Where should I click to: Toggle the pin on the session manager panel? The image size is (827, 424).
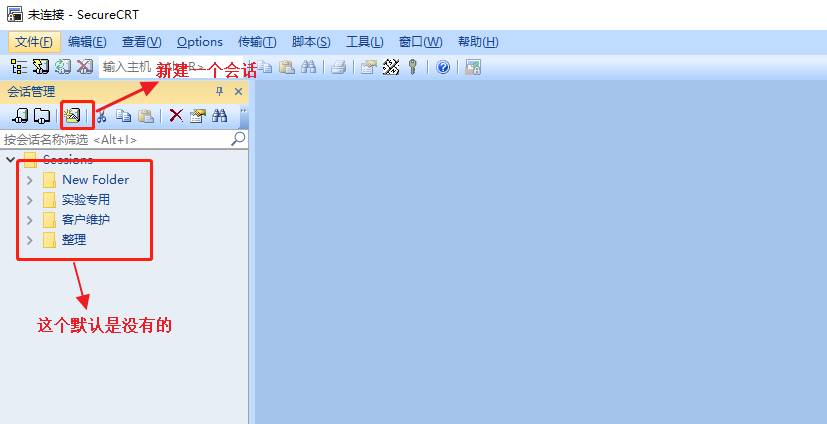(220, 91)
